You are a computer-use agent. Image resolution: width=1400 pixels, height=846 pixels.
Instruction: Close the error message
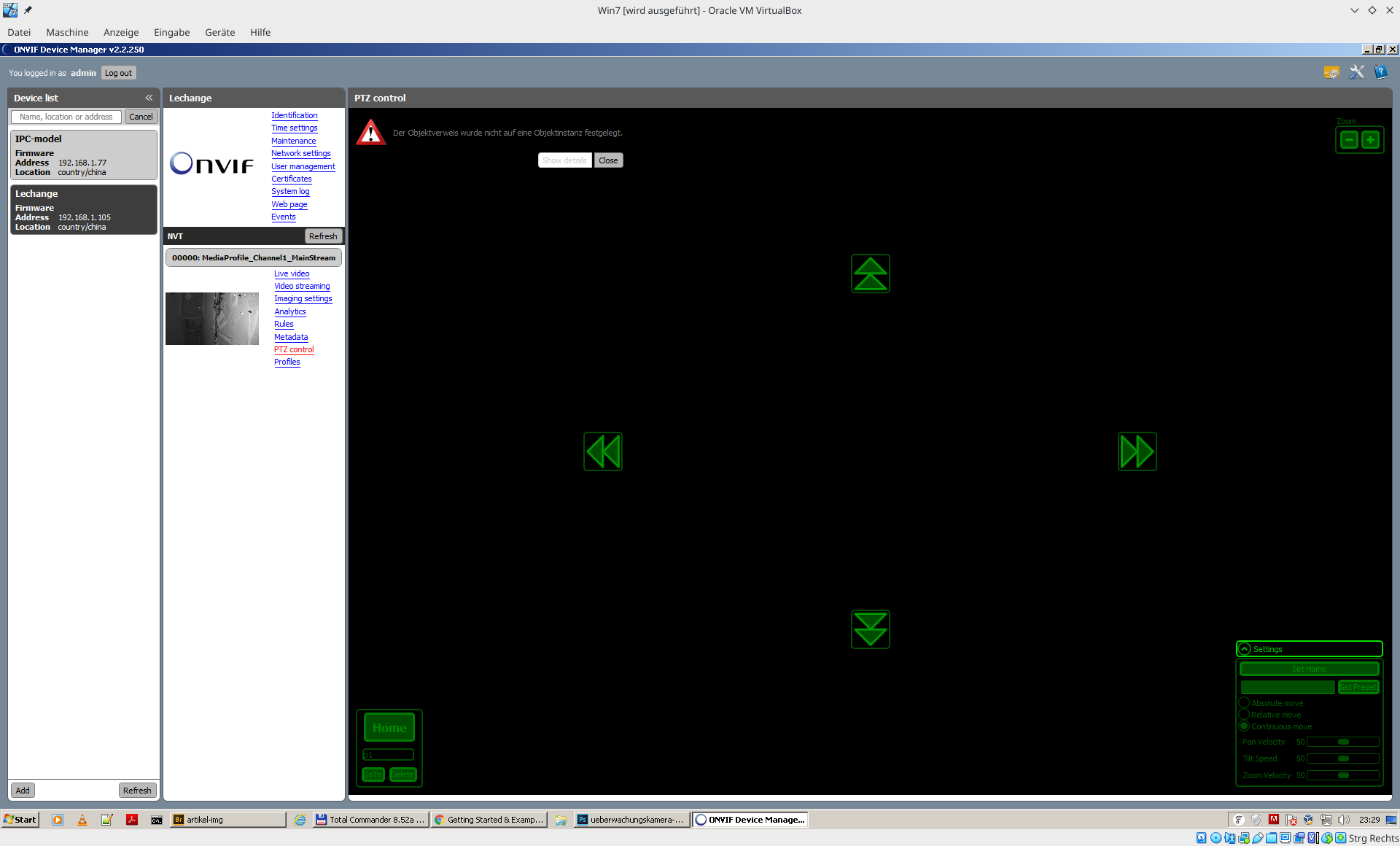[608, 160]
